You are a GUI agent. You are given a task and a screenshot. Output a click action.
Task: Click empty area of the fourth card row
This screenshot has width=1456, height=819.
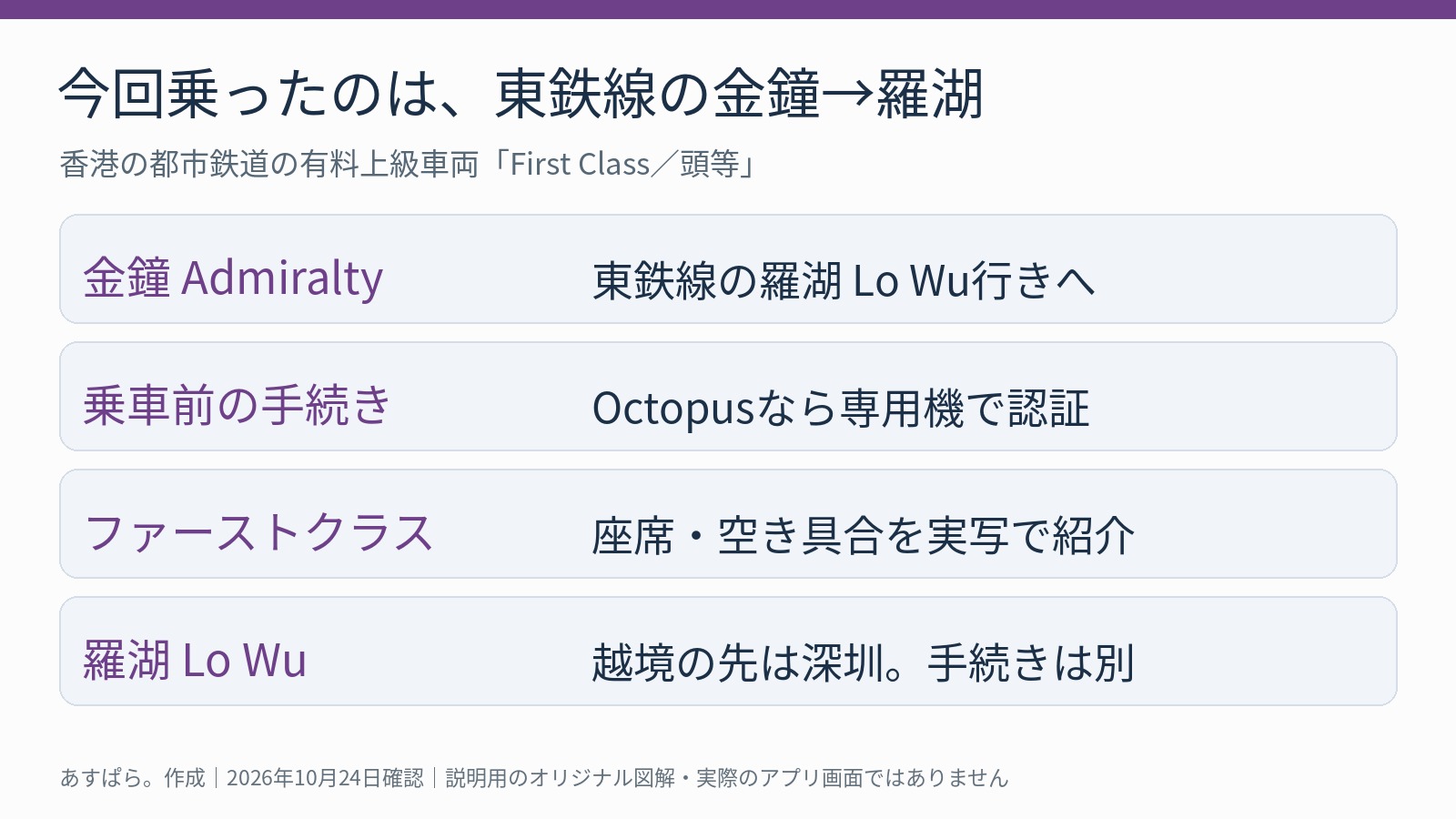1274,652
